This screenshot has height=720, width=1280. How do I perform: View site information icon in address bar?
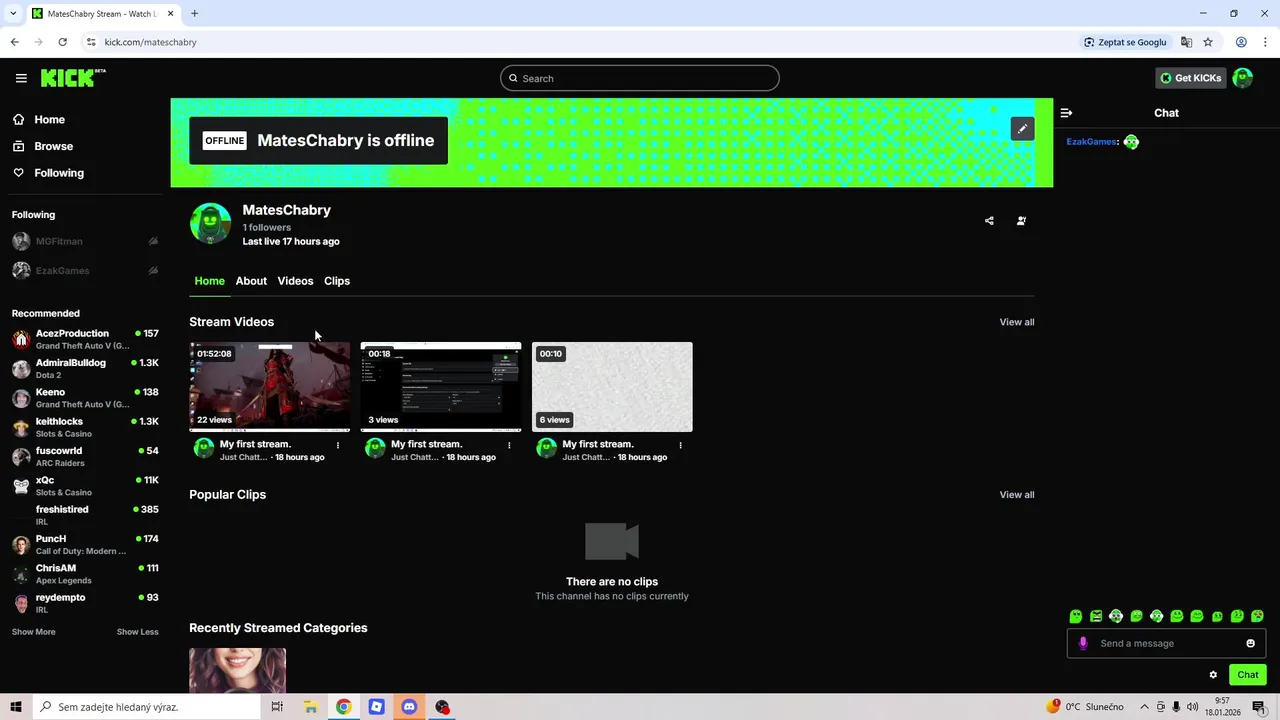tap(91, 42)
